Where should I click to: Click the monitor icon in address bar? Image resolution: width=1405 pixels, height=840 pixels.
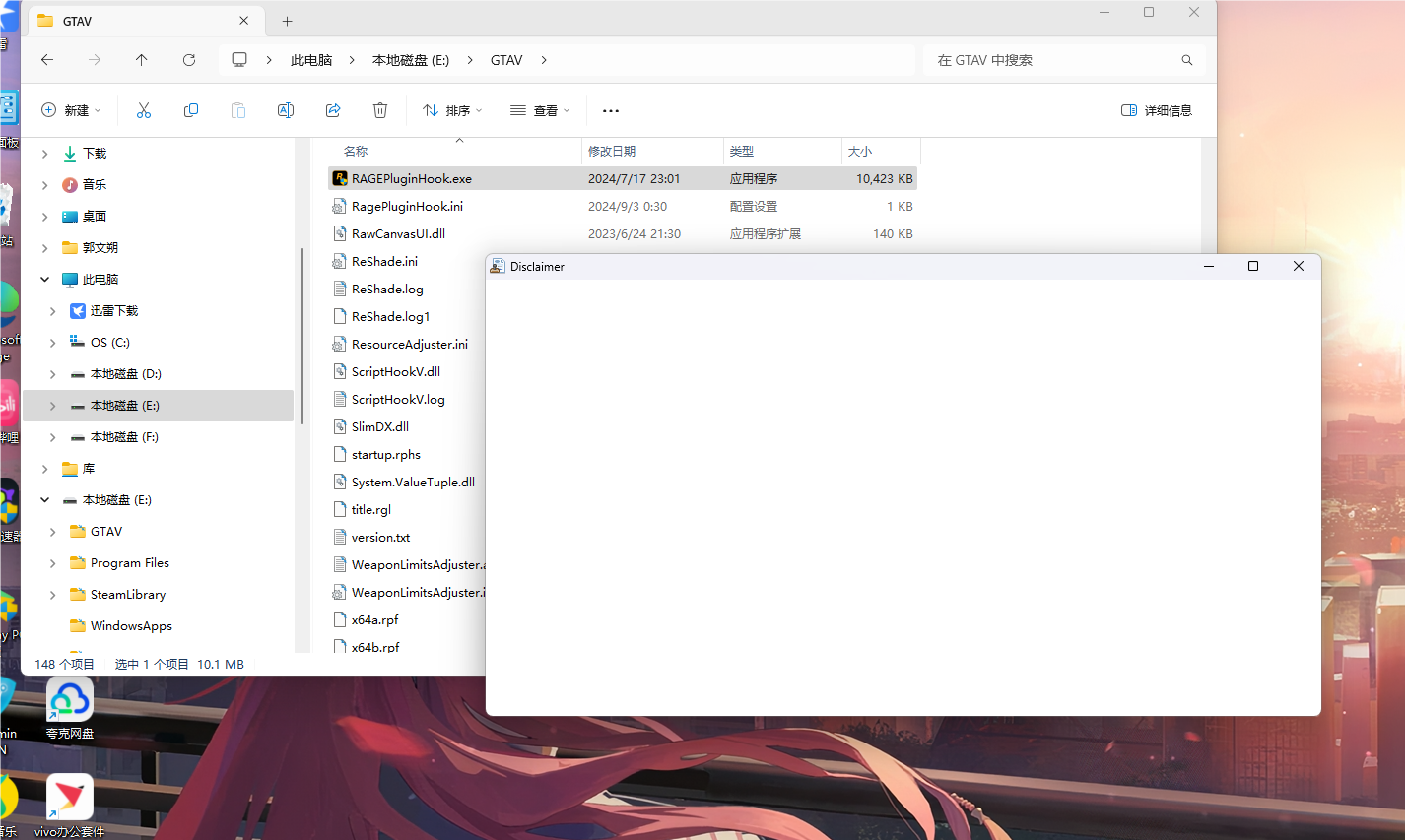click(239, 60)
